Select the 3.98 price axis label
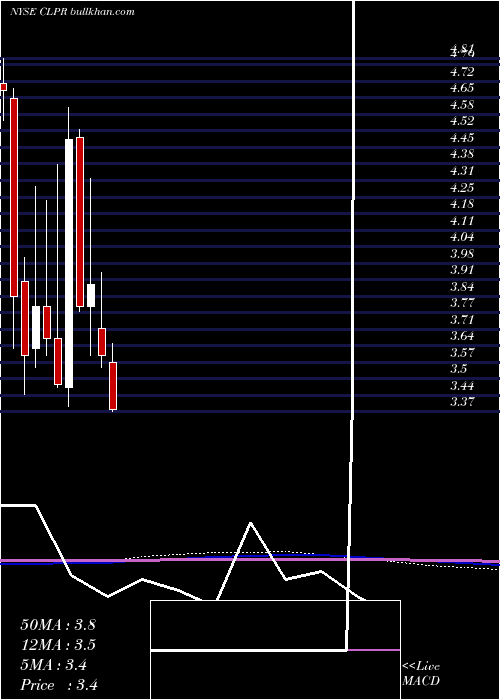 (462, 254)
